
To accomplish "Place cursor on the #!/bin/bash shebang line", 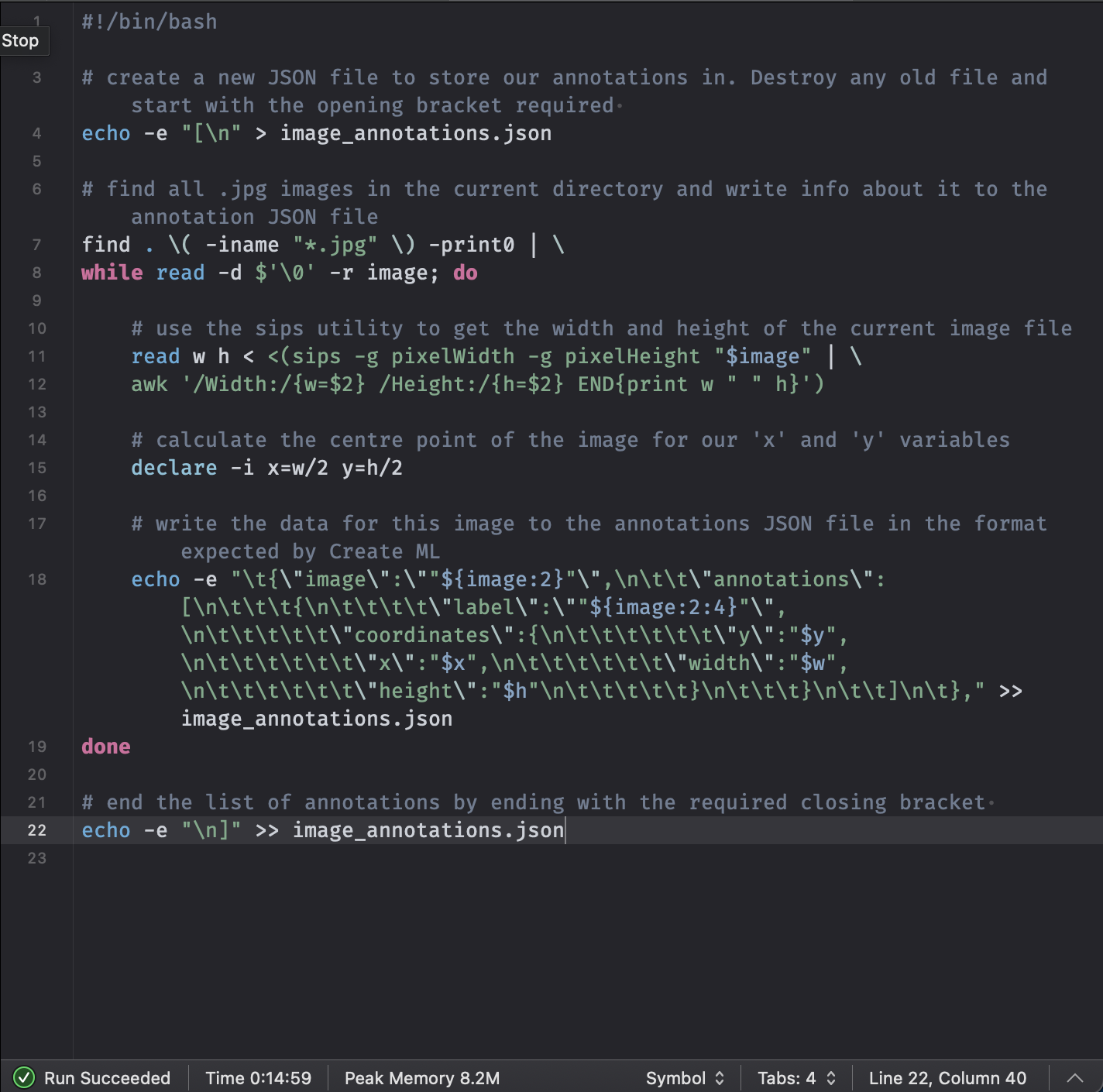I will coord(149,22).
